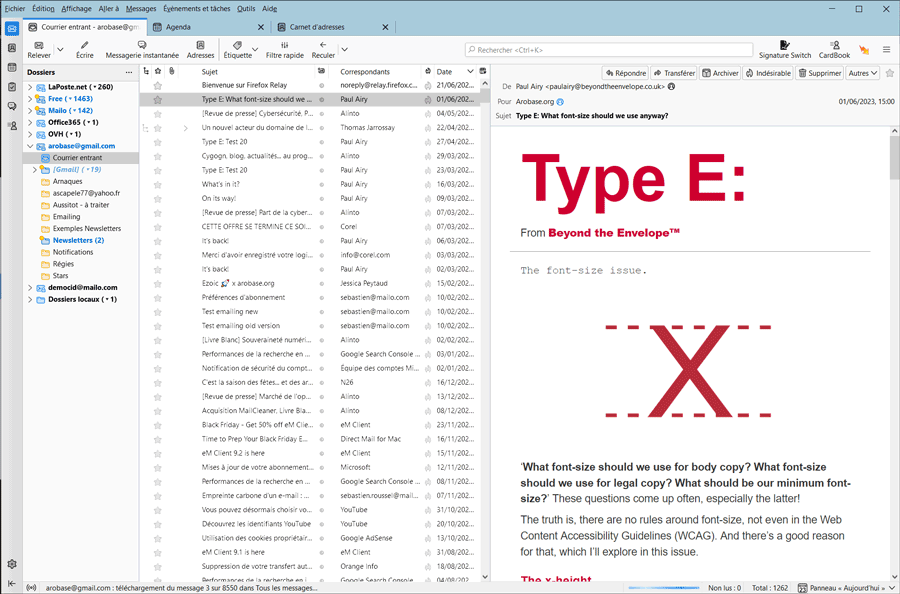This screenshot has width=900, height=594.
Task: Click the Reculer back button
Action: point(323,50)
